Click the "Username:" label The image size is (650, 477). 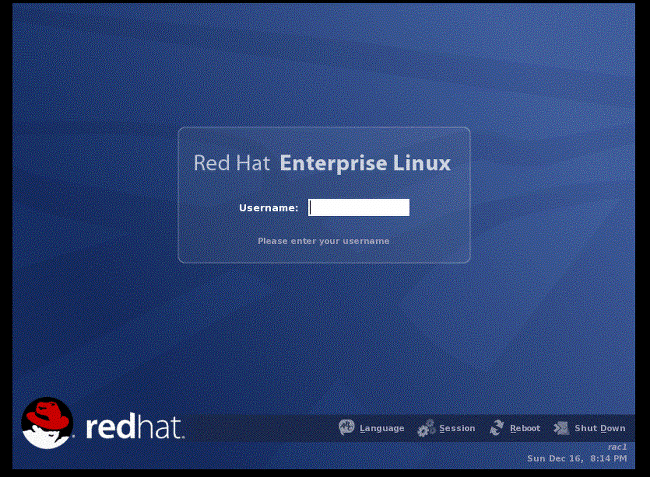point(269,208)
